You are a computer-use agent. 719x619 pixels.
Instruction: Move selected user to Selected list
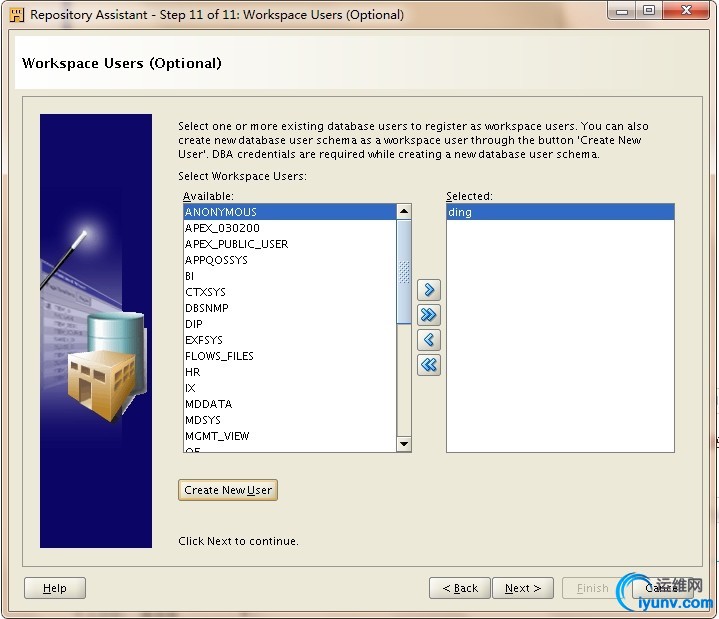[429, 290]
